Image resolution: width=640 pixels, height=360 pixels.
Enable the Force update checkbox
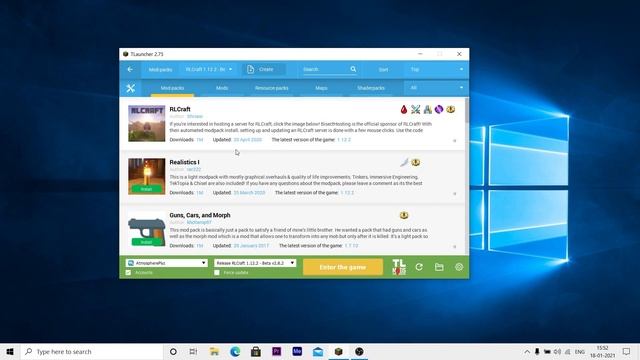pyautogui.click(x=217, y=272)
